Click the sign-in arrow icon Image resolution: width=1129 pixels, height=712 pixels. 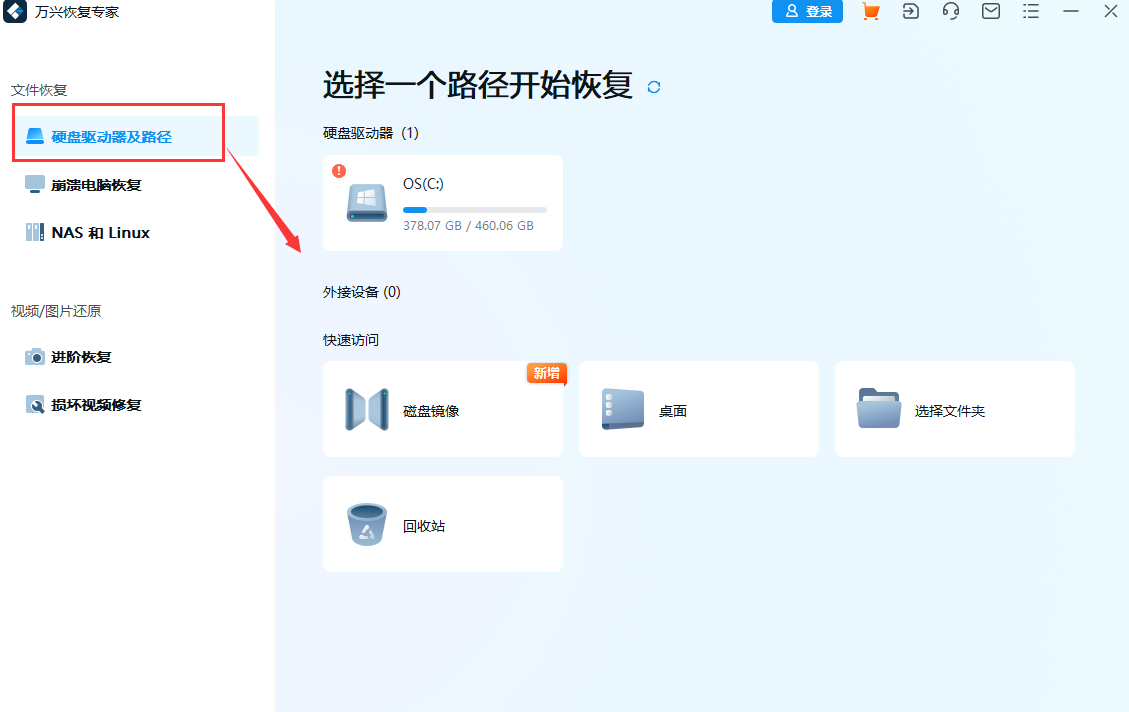(x=910, y=11)
